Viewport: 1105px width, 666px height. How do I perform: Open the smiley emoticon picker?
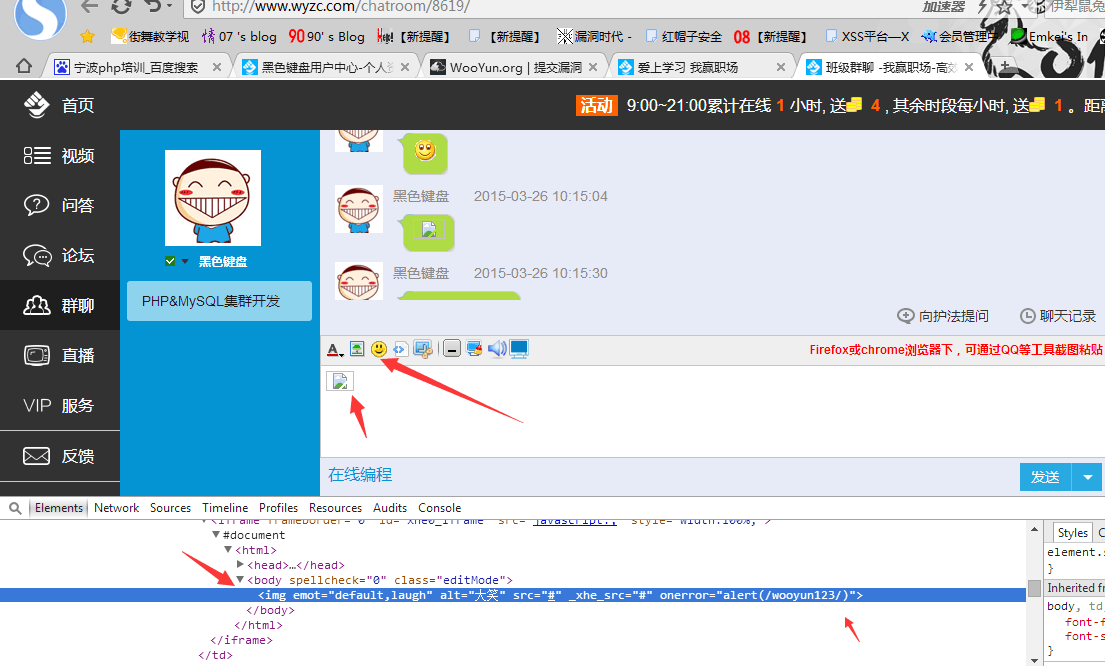[379, 349]
